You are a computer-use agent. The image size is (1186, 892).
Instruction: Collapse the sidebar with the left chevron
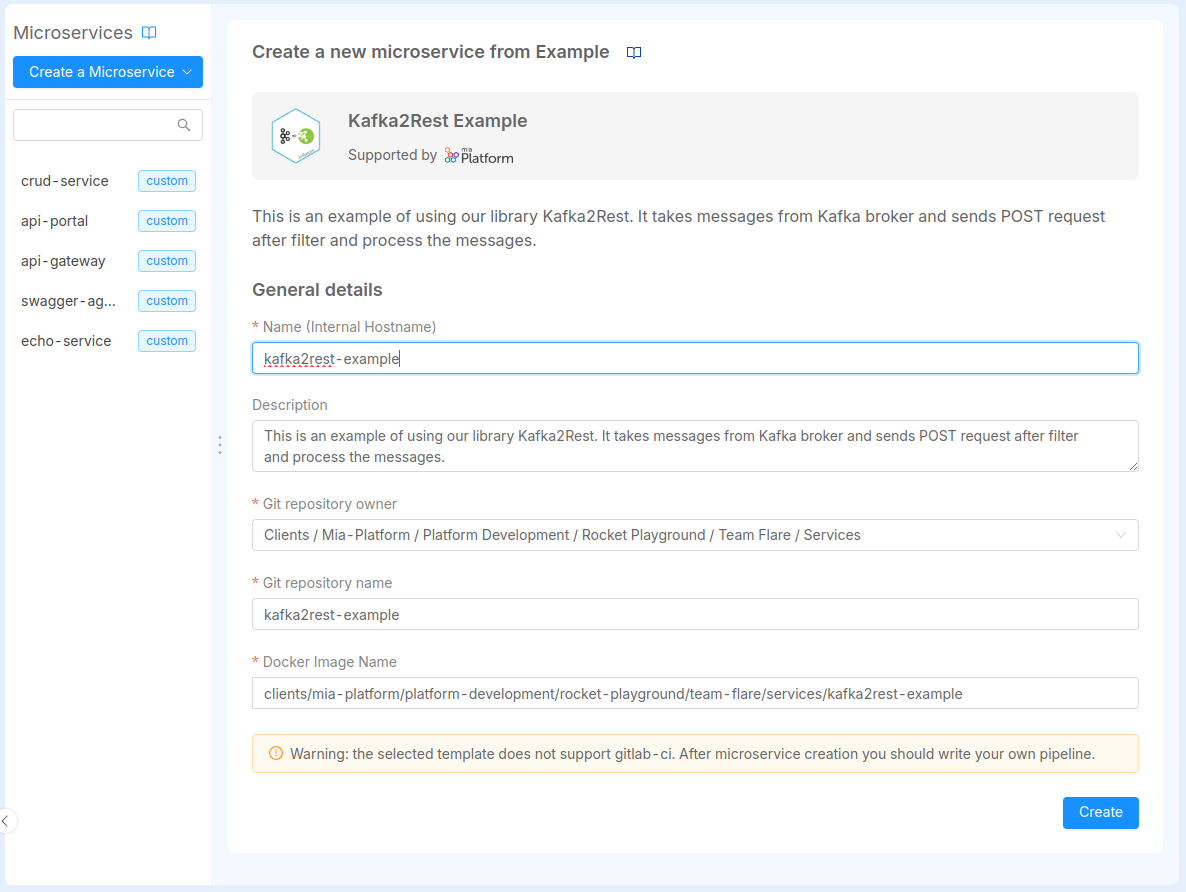[x=6, y=821]
